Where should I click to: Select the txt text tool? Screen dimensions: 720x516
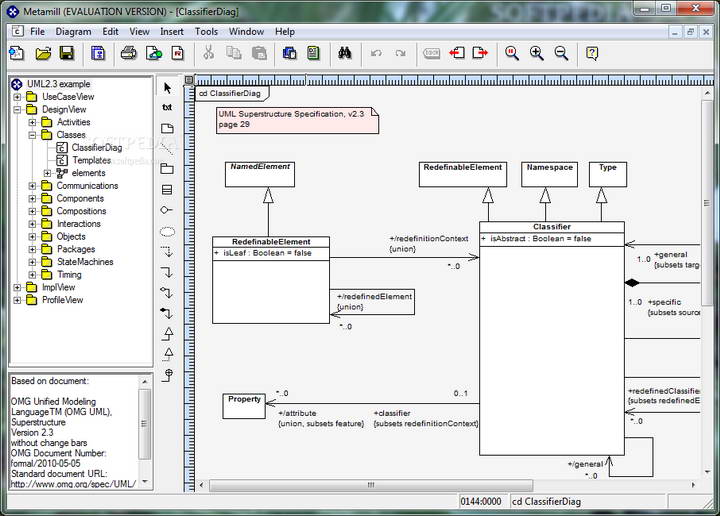pyautogui.click(x=167, y=107)
